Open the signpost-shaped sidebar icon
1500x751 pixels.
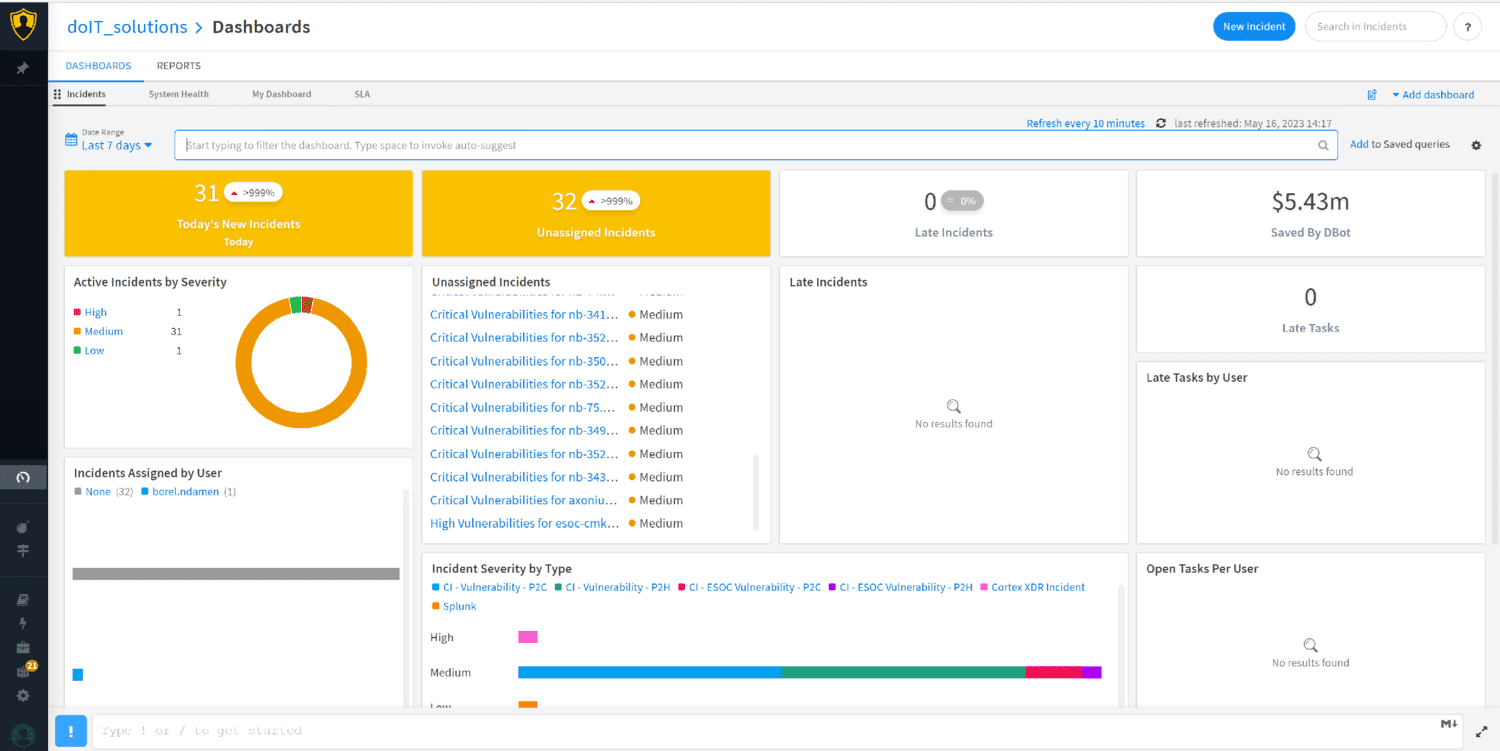tap(23, 551)
